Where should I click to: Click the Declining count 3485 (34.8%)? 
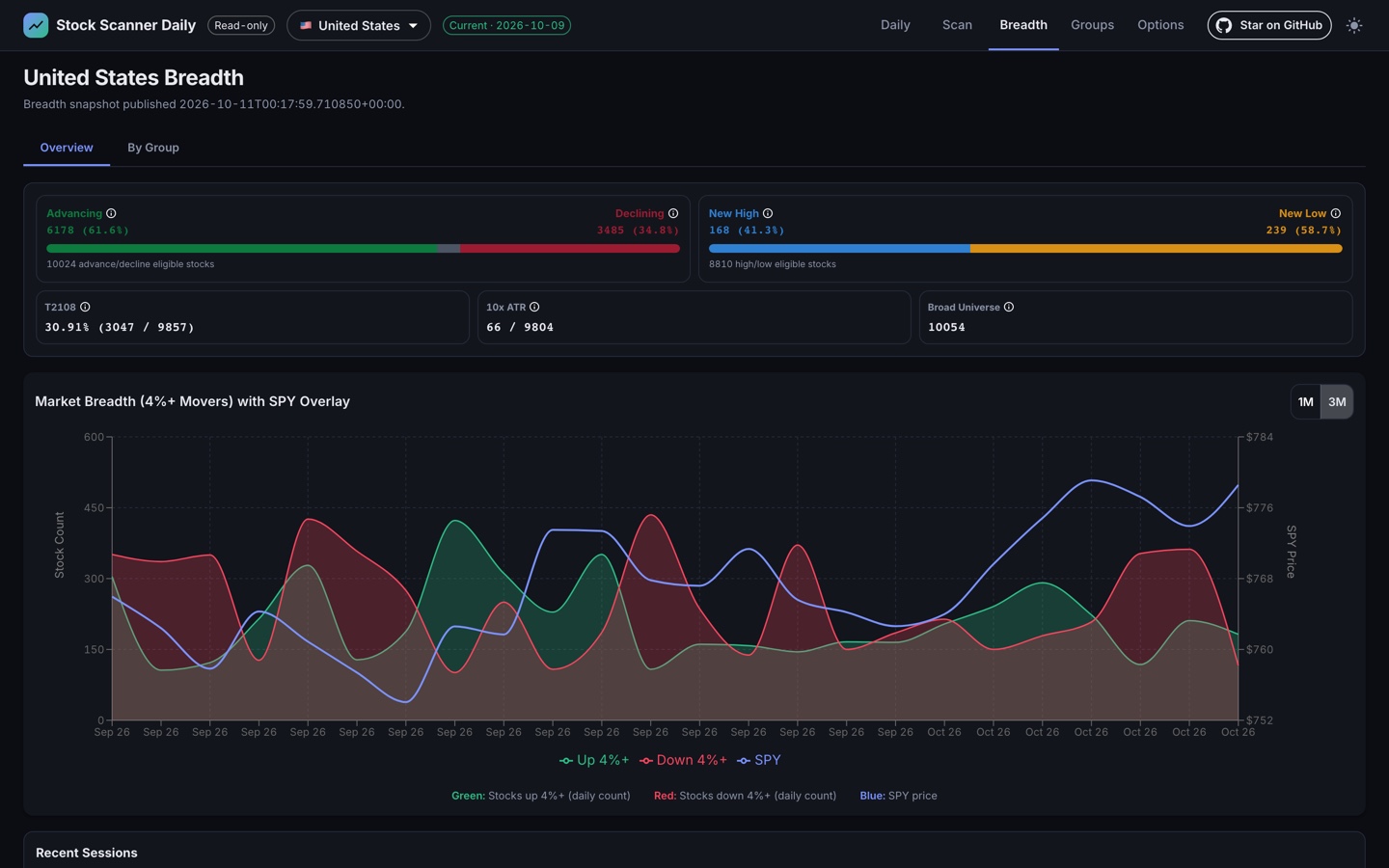click(638, 231)
